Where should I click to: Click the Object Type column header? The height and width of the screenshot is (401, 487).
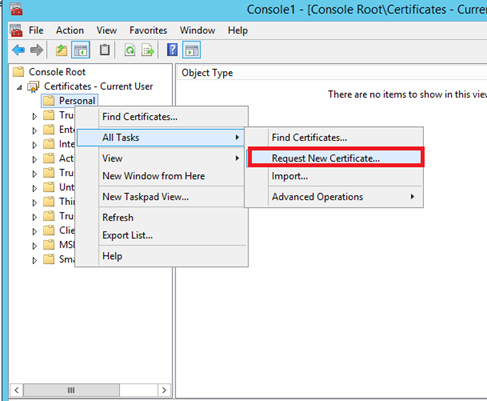(x=207, y=73)
